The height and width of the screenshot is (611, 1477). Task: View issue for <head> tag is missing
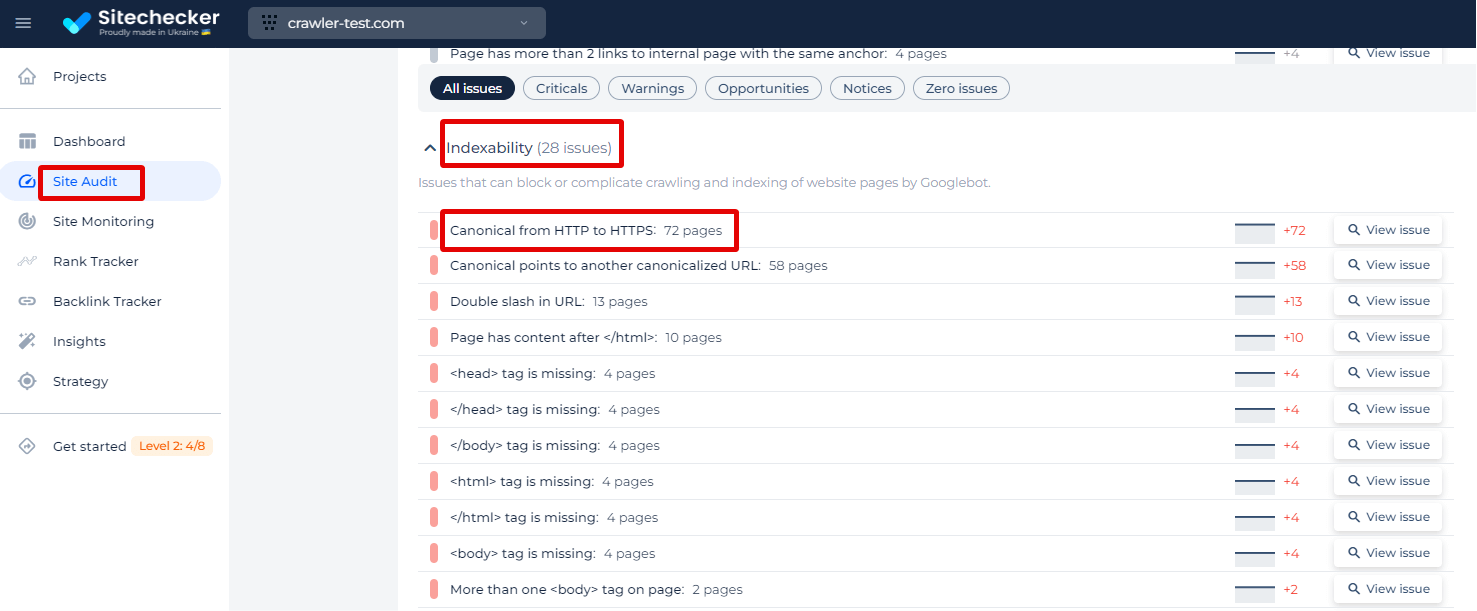(1388, 373)
